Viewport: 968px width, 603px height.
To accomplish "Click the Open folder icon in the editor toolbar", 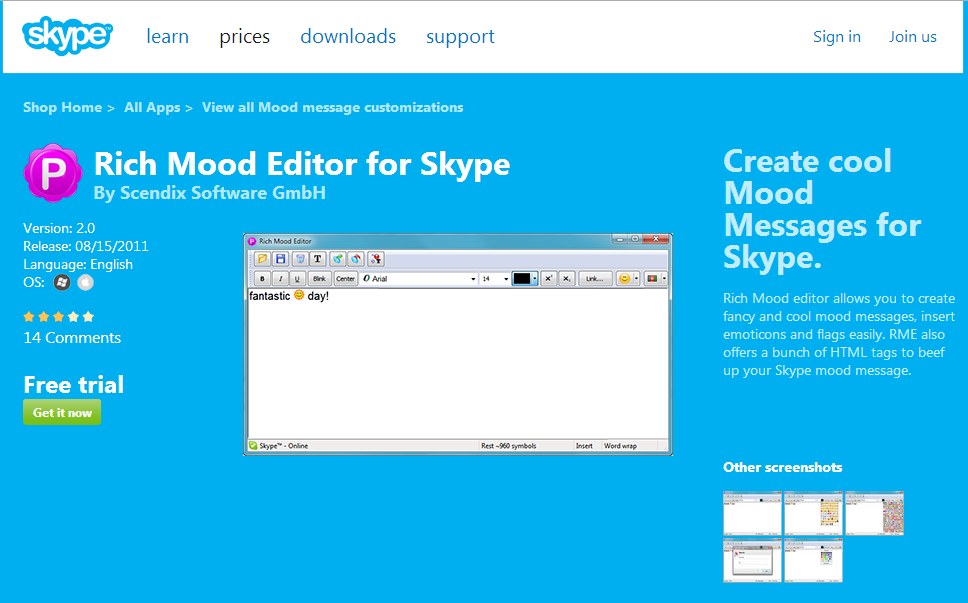I will [262, 259].
